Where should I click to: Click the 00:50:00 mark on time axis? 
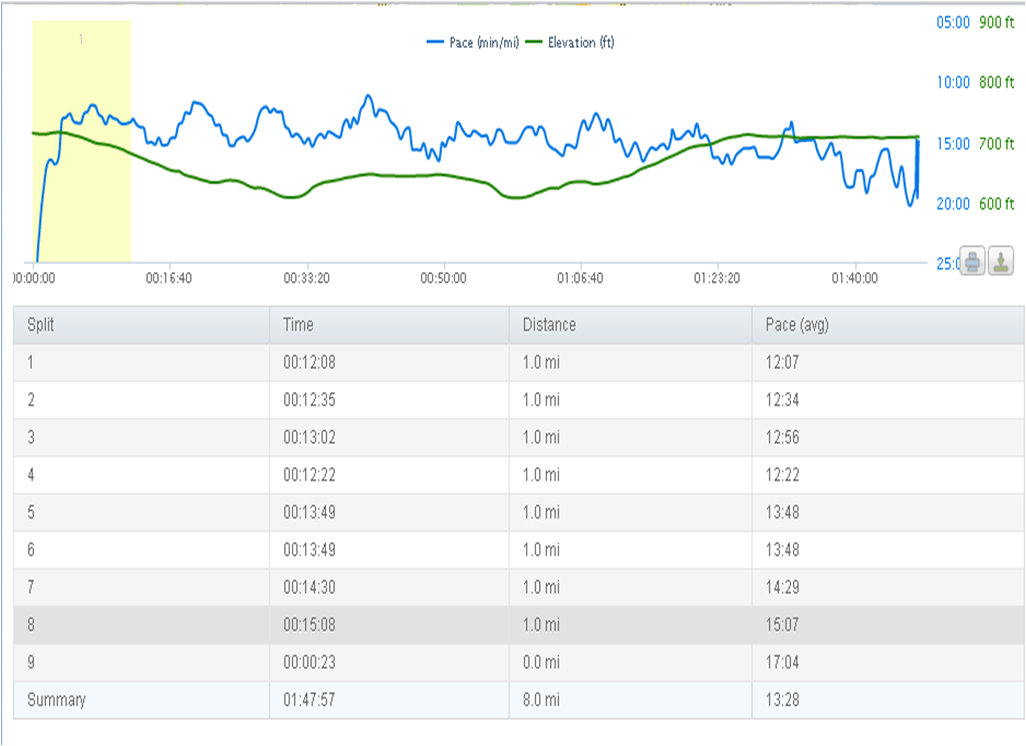pyautogui.click(x=443, y=279)
